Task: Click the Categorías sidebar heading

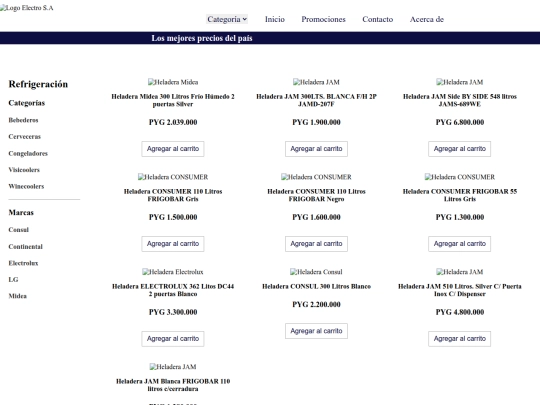Action: (x=27, y=103)
